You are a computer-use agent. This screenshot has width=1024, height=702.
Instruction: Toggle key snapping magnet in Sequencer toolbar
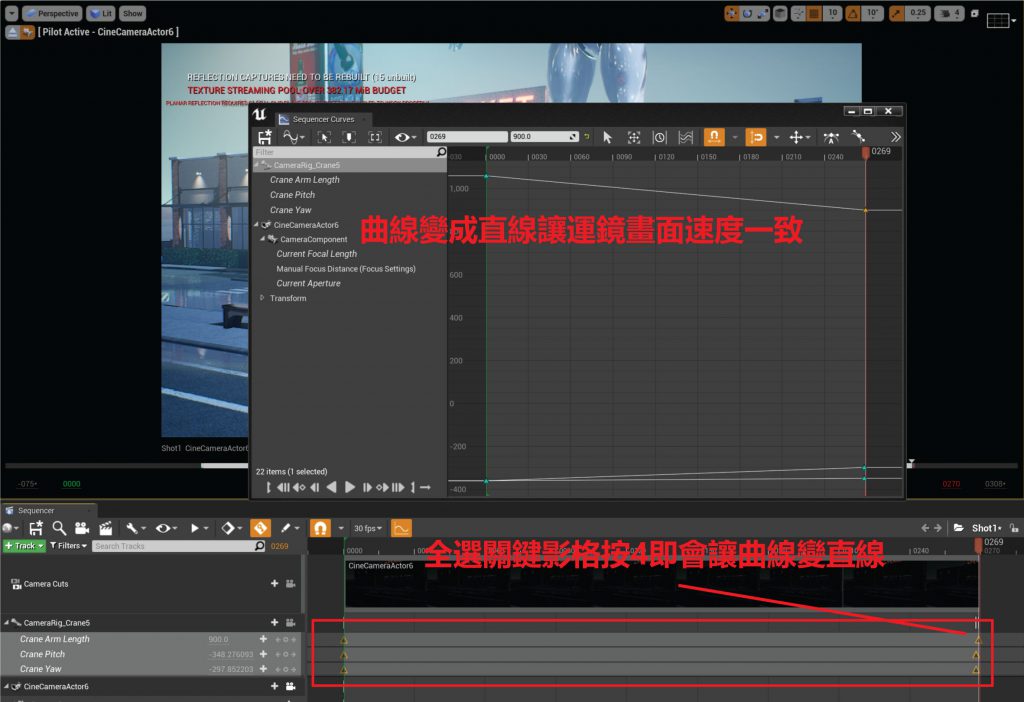point(321,527)
